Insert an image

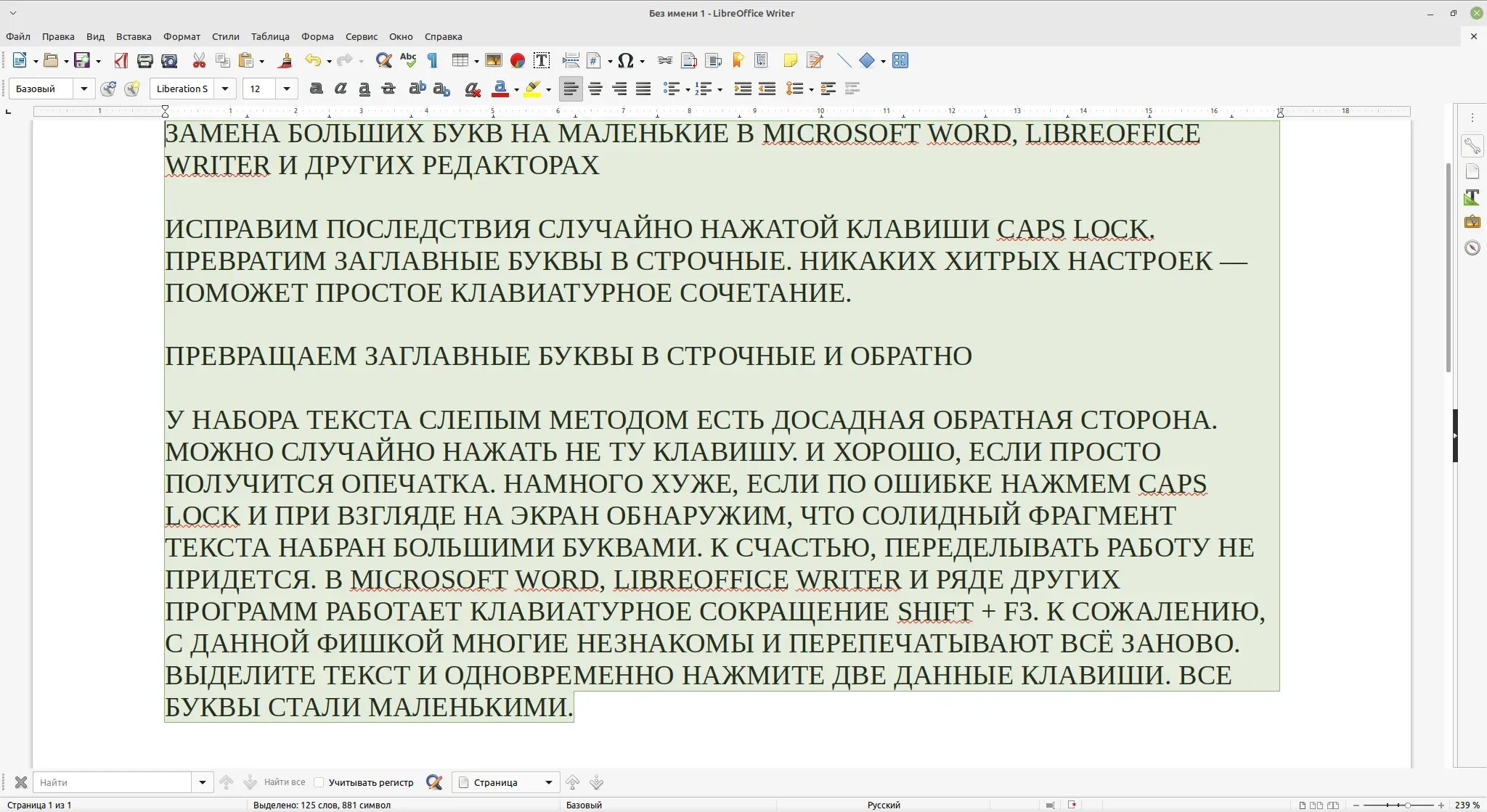tap(494, 61)
